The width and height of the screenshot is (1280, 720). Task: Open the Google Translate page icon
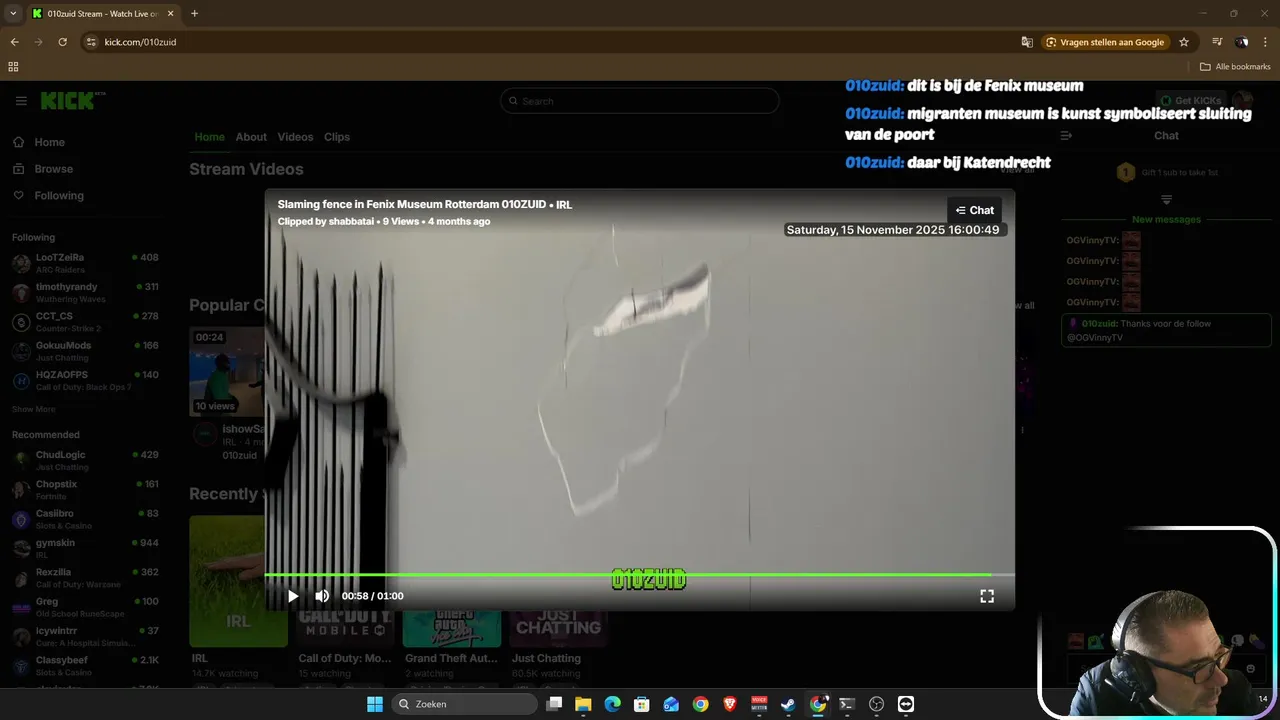[1027, 42]
